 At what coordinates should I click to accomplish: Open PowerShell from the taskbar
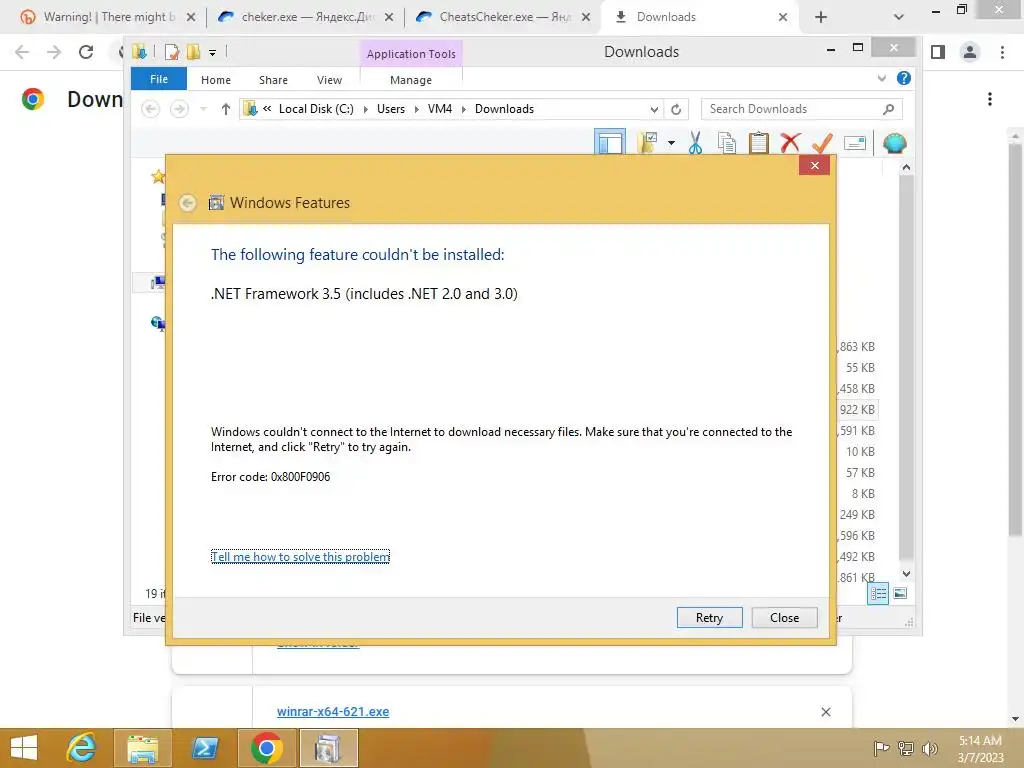(x=204, y=748)
